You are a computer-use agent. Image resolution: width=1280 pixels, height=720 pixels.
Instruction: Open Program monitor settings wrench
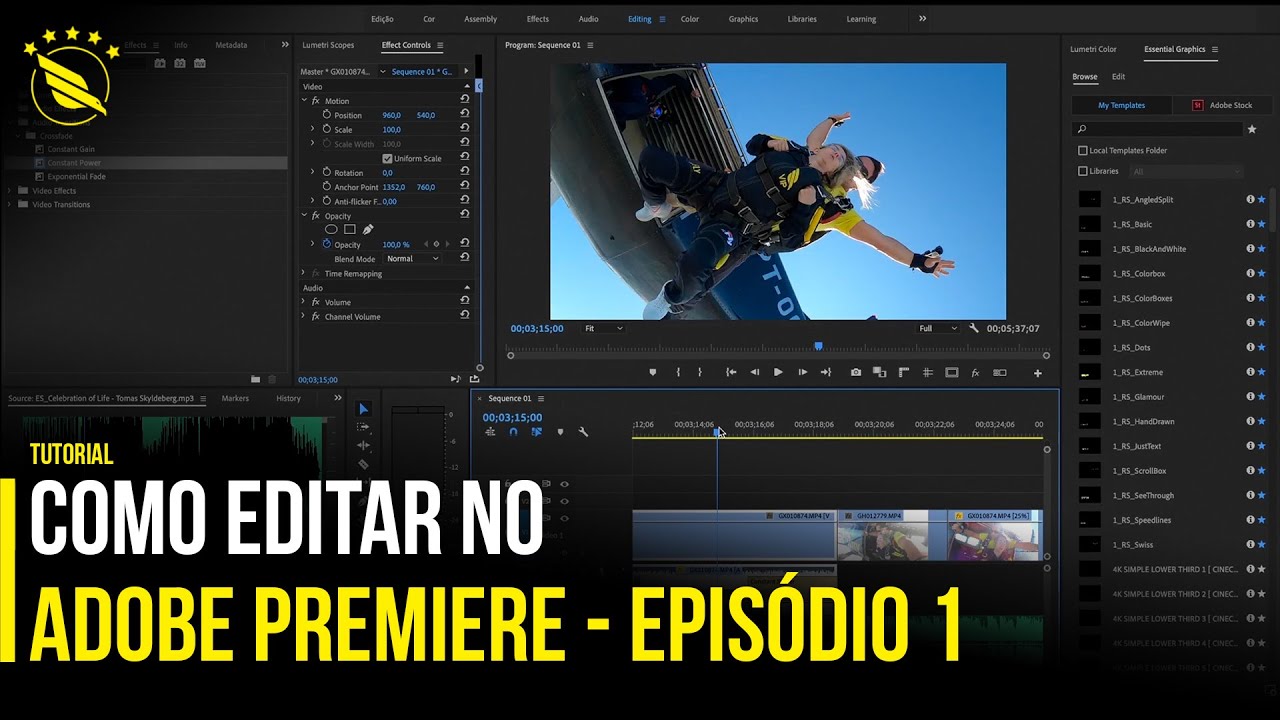pos(974,328)
